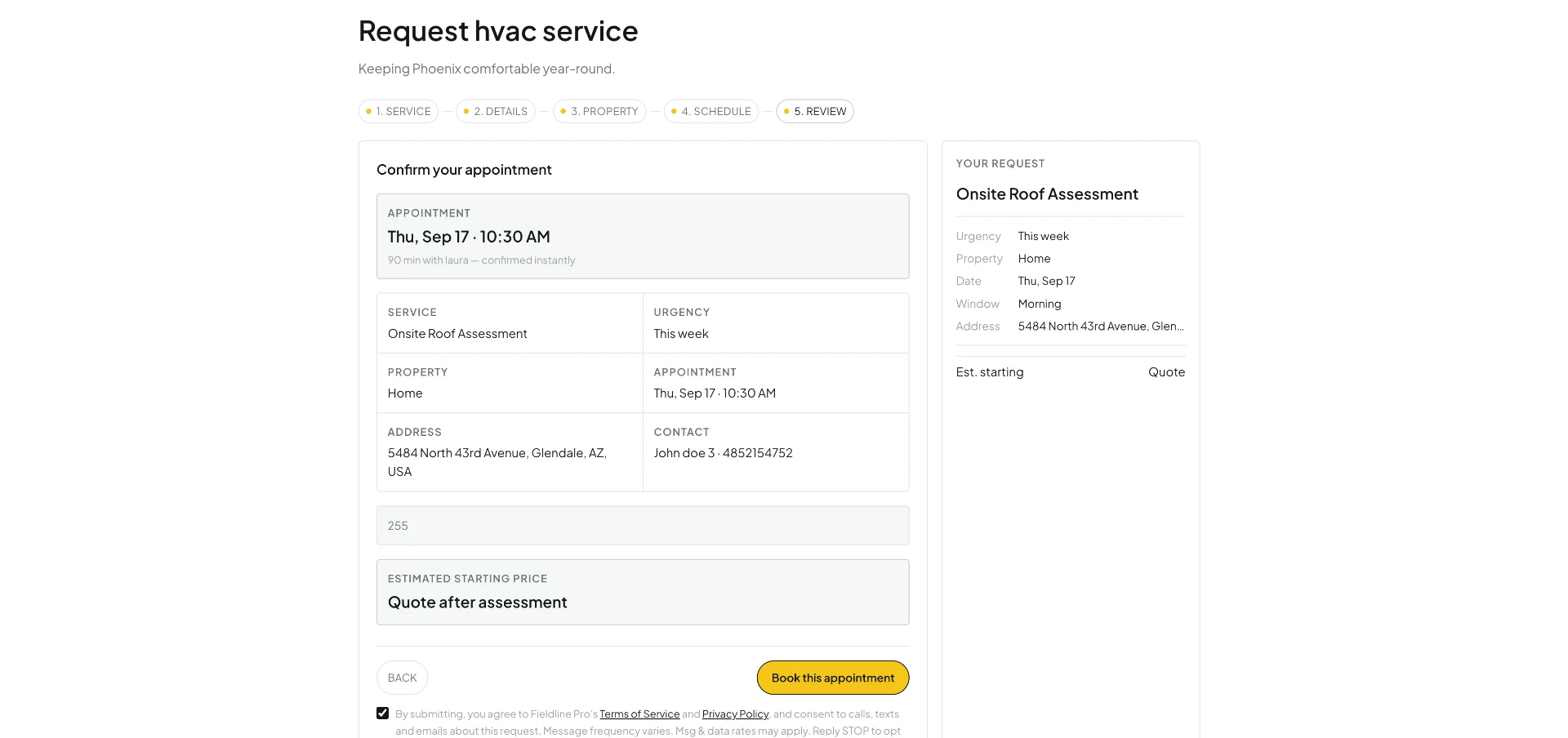Open the Privacy Policy link
The image size is (1568, 738).
click(x=735, y=714)
